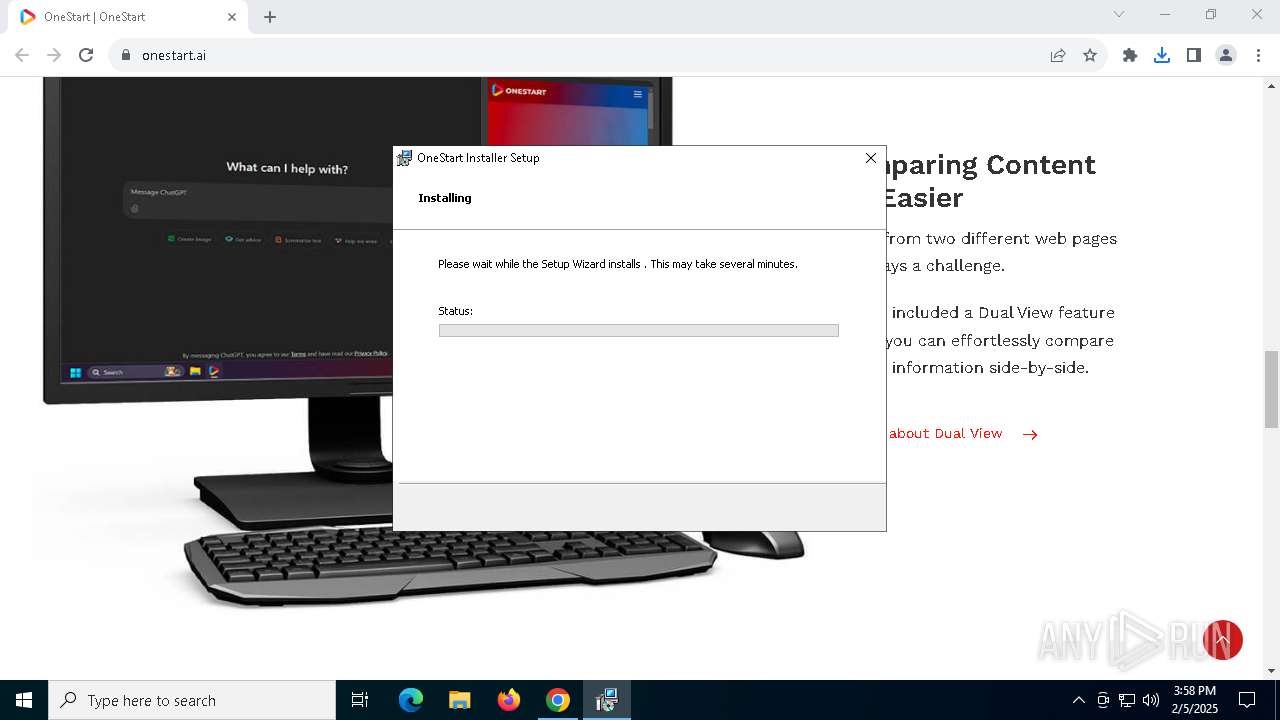The height and width of the screenshot is (720, 1280).
Task: Switch to the installer taskbar icon
Action: (x=607, y=700)
